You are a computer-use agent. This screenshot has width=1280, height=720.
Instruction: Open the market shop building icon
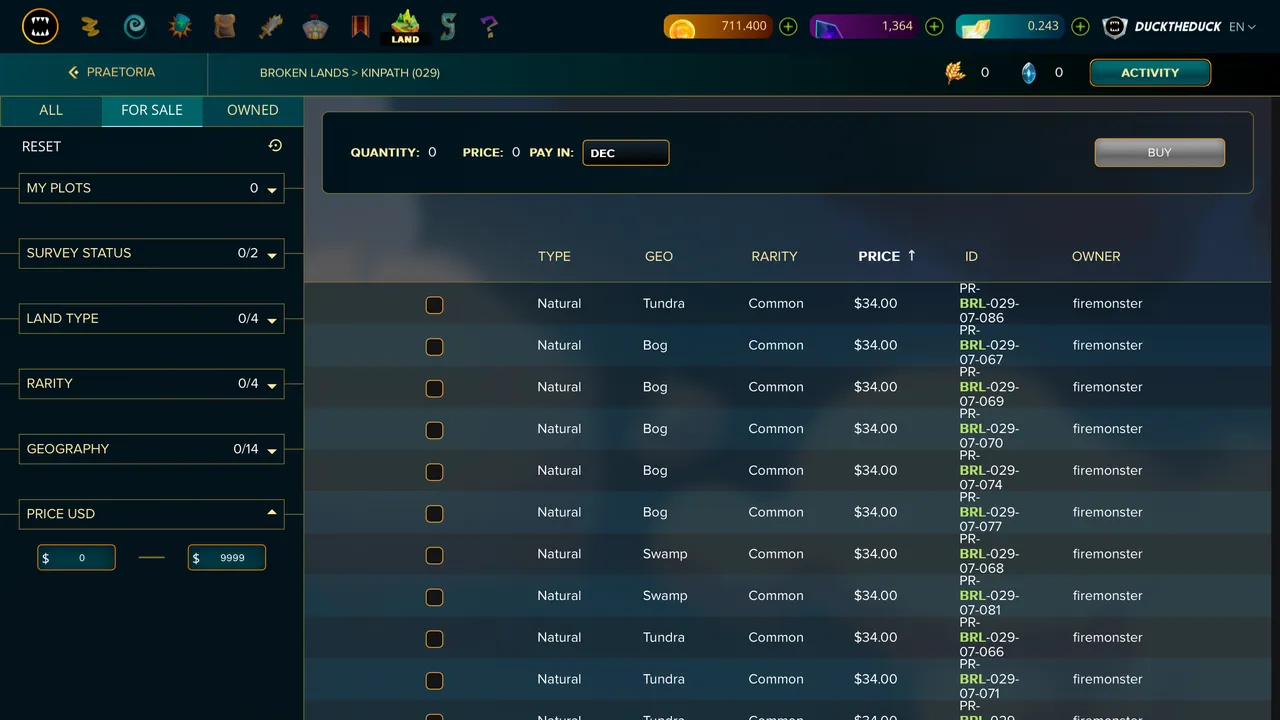pos(315,26)
